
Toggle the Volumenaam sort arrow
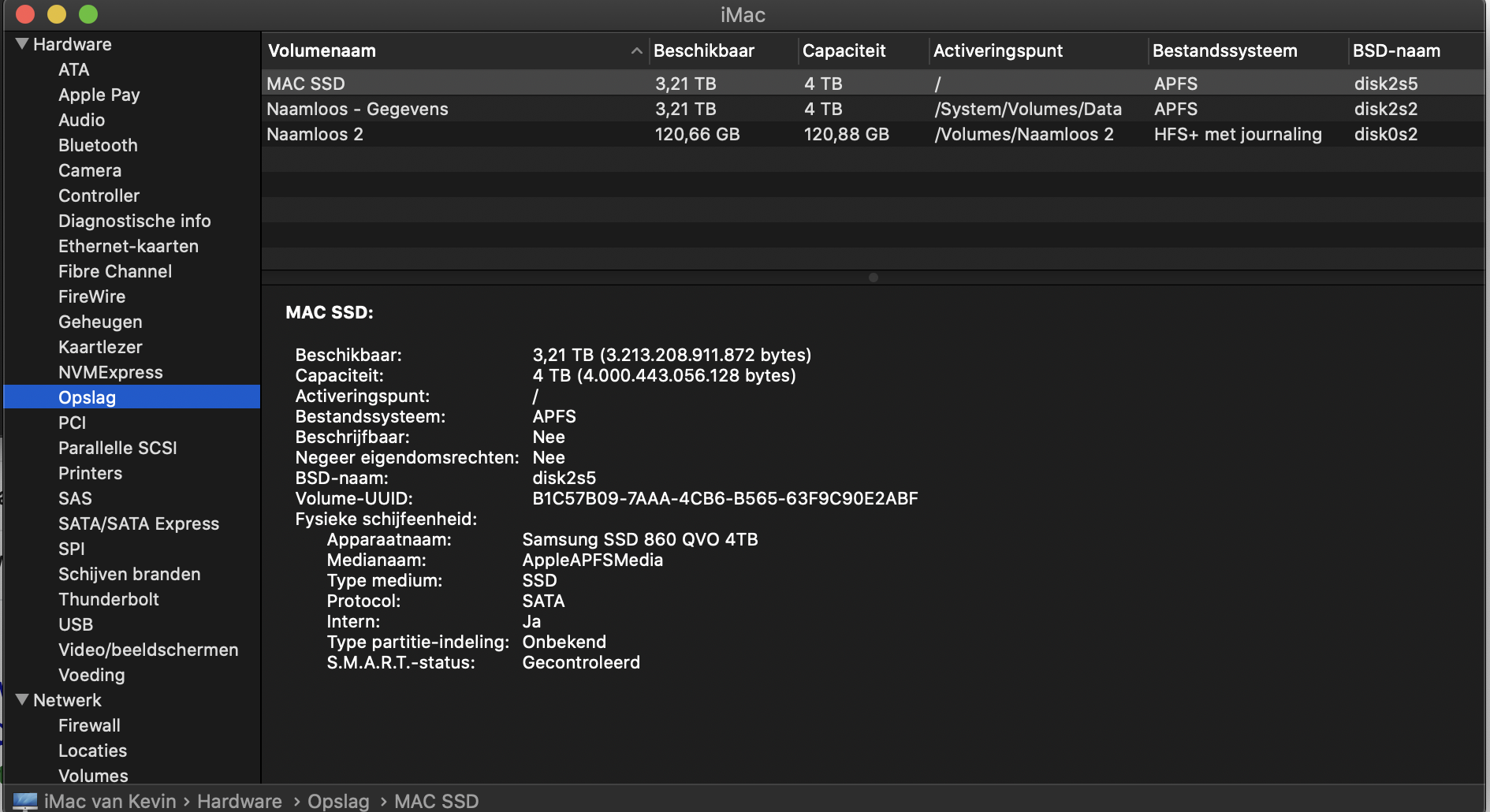click(636, 51)
